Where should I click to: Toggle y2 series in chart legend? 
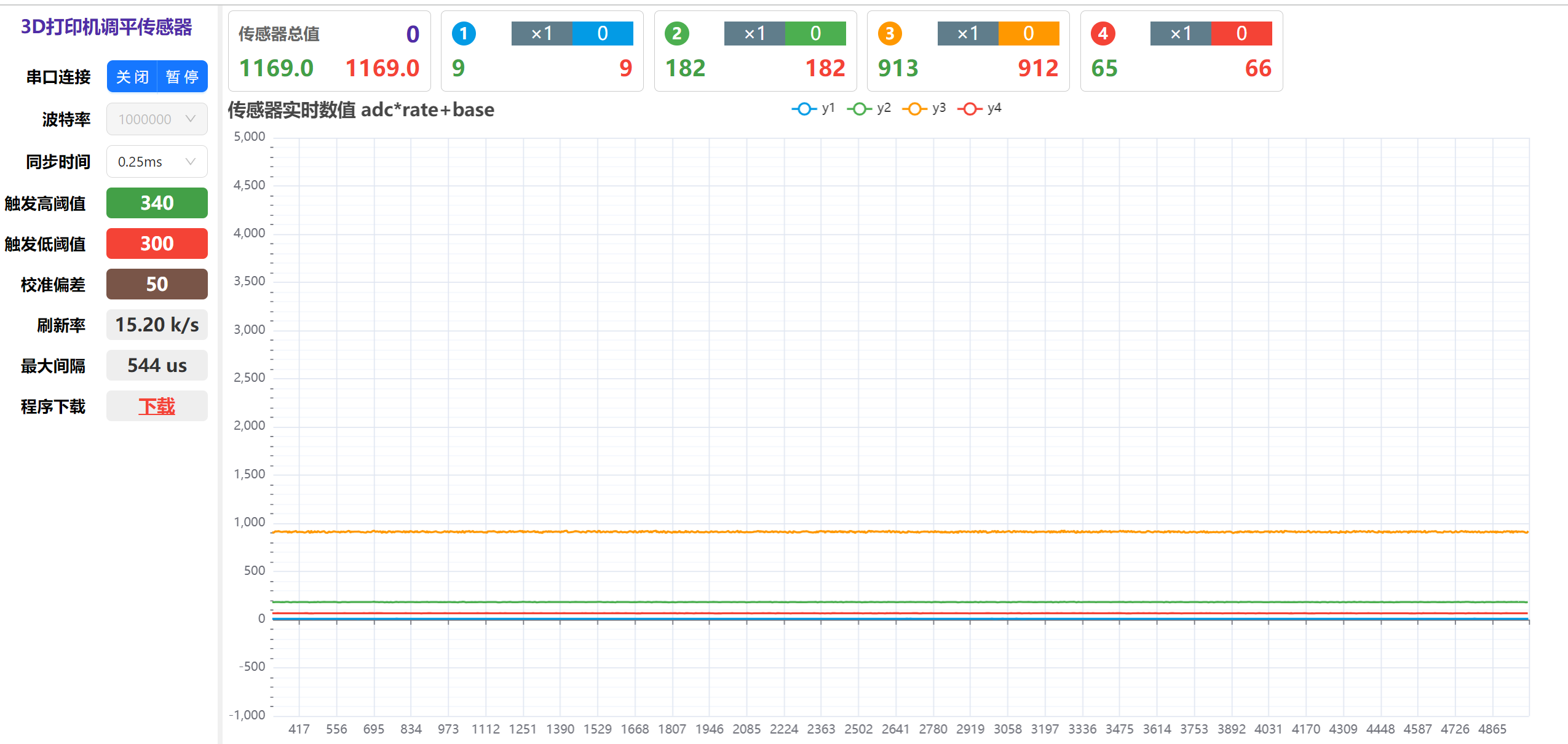point(868,109)
